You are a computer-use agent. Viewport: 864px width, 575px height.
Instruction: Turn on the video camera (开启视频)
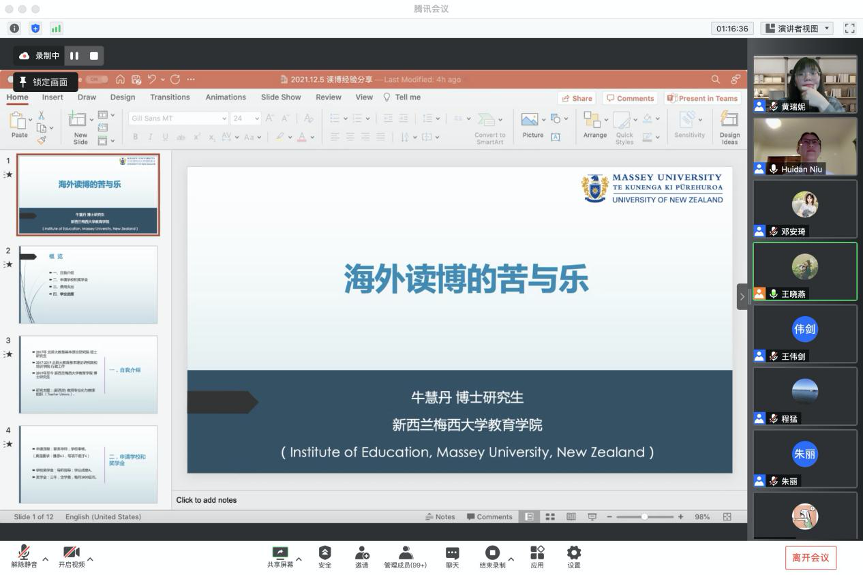pos(71,552)
